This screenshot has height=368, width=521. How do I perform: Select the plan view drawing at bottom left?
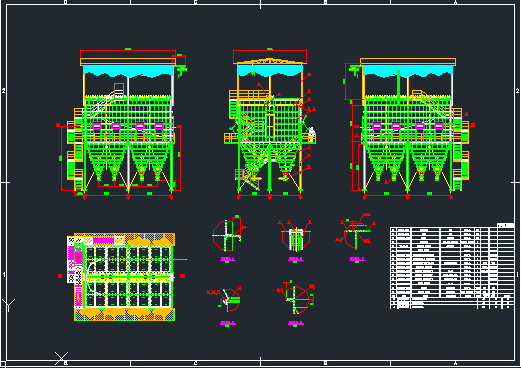pyautogui.click(x=122, y=277)
